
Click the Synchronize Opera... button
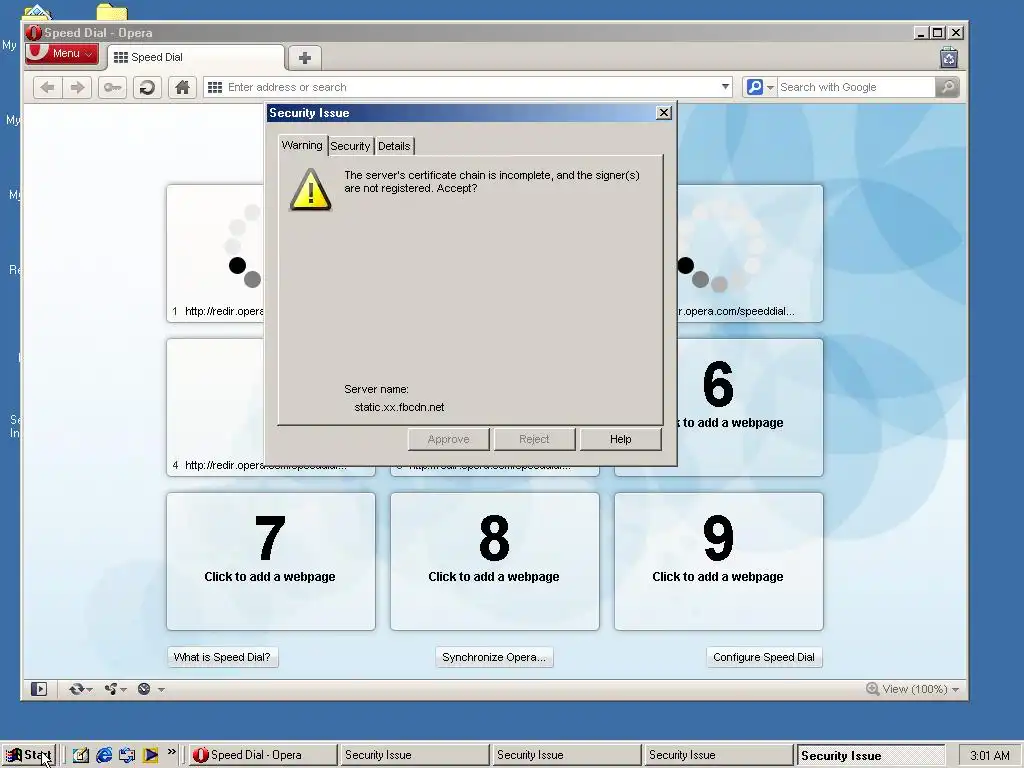tap(494, 657)
